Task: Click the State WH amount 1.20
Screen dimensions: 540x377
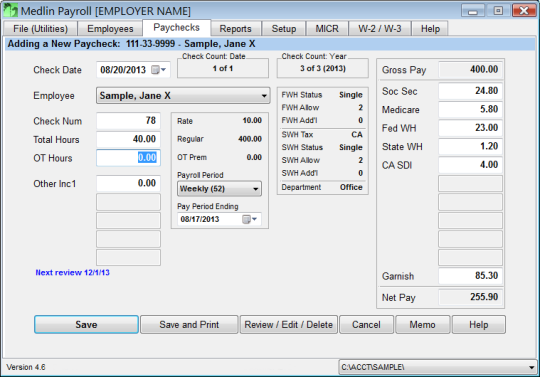Action: pos(470,146)
